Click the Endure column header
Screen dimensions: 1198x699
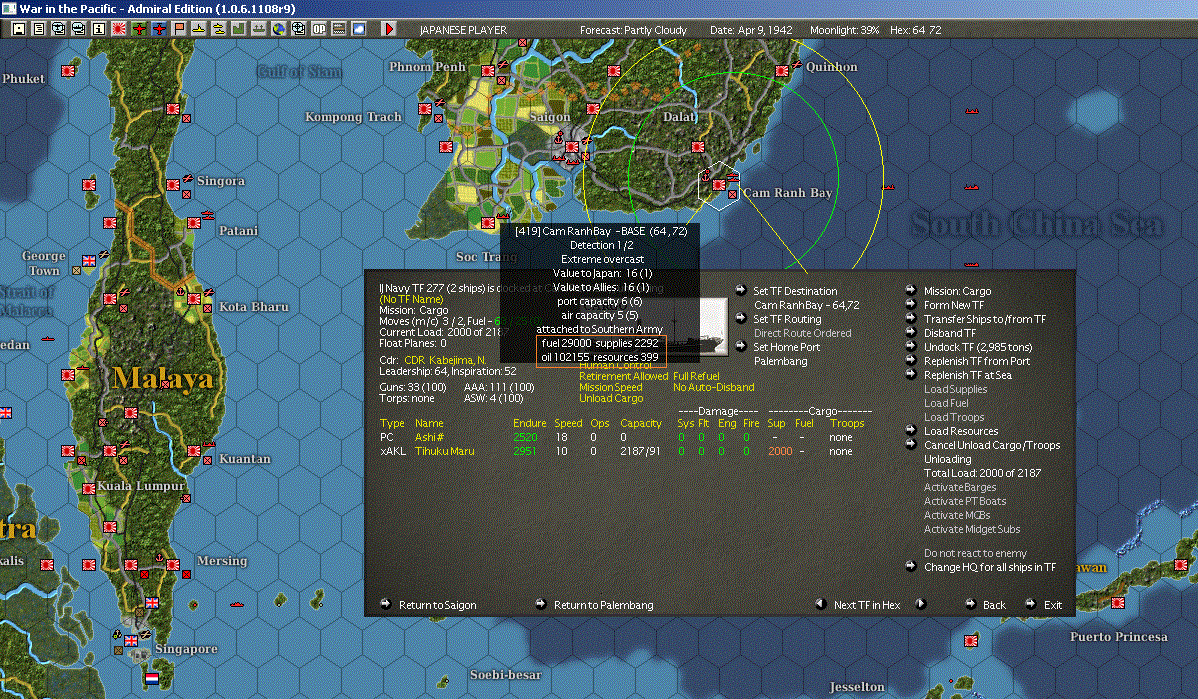(529, 423)
